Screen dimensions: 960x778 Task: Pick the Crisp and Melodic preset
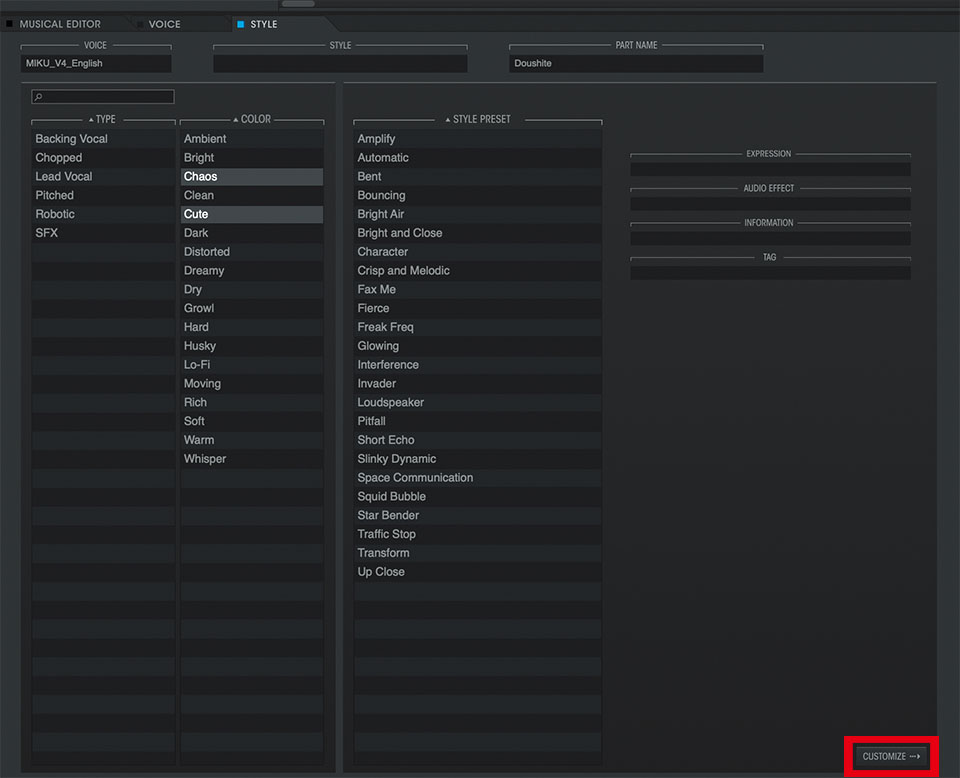[x=478, y=271]
